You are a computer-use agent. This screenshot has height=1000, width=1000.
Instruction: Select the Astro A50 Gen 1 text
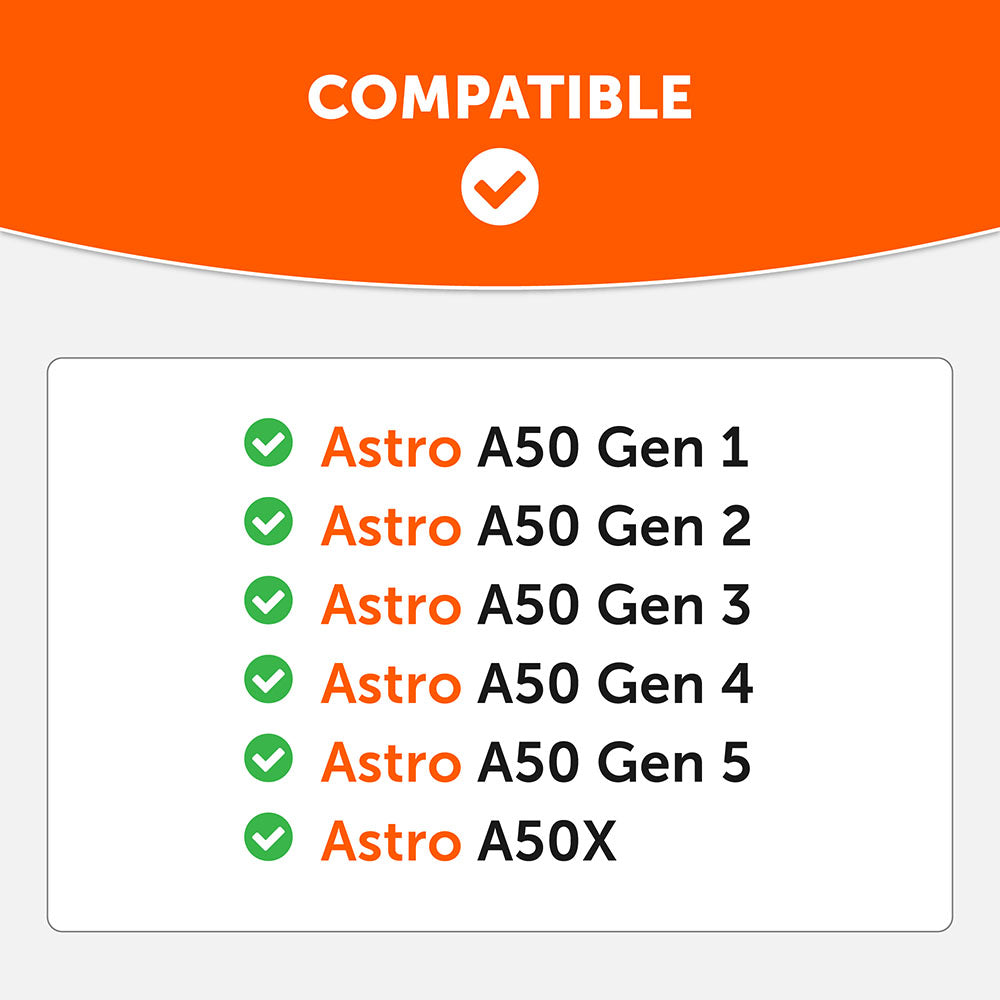pos(534,447)
